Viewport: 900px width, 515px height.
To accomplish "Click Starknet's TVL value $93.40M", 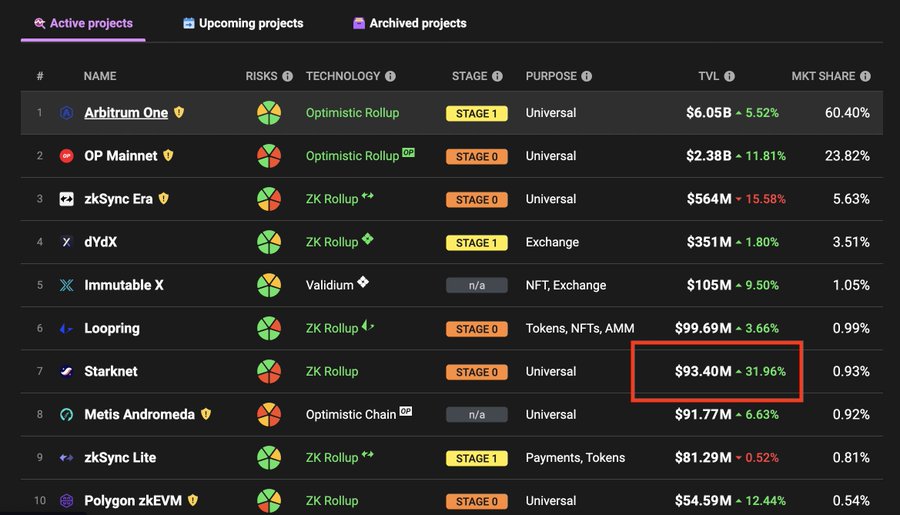I will (703, 371).
